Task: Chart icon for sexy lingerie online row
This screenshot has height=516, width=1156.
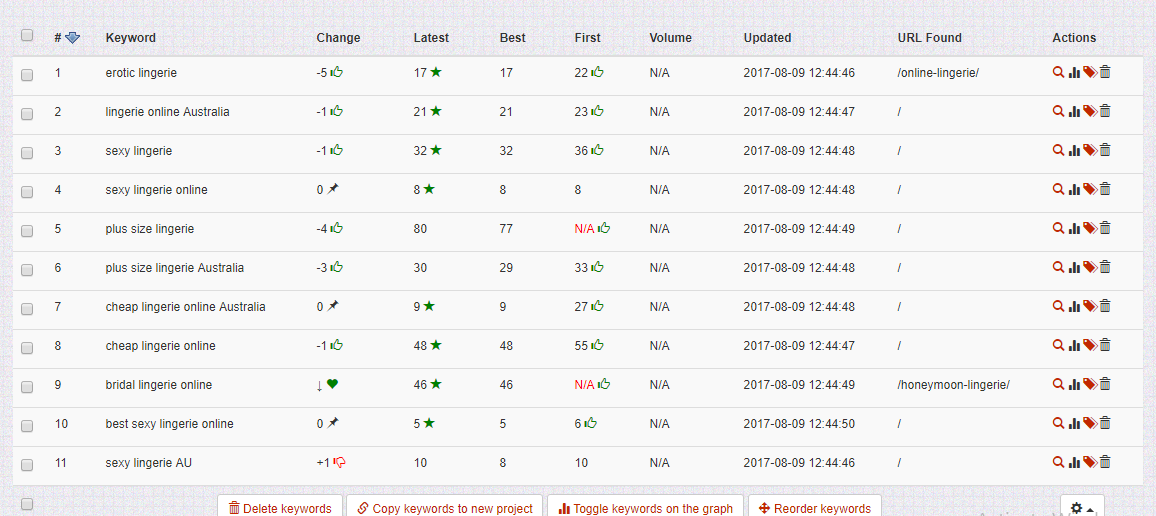Action: 1074,189
